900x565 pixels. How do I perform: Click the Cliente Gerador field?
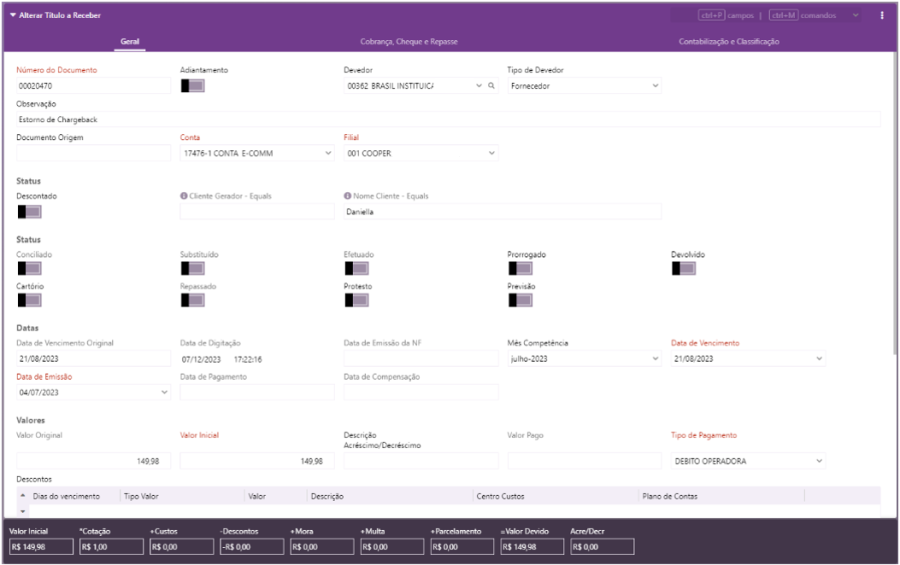pyautogui.click(x=257, y=212)
